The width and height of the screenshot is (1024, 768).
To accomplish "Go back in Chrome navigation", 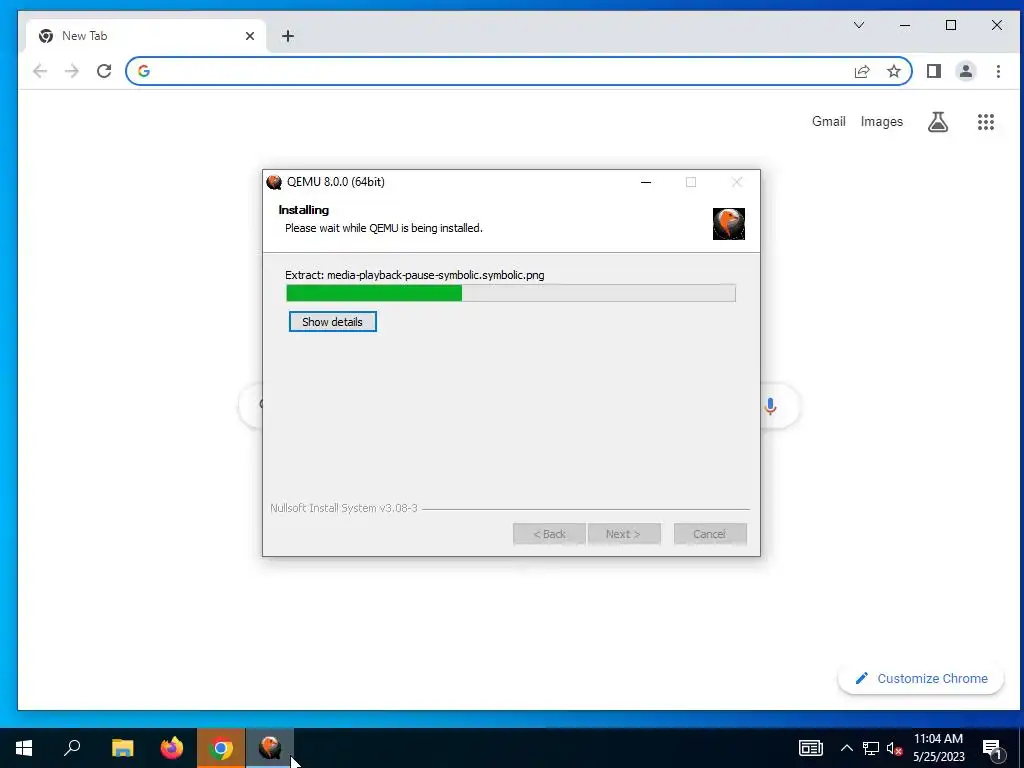I will (x=40, y=71).
